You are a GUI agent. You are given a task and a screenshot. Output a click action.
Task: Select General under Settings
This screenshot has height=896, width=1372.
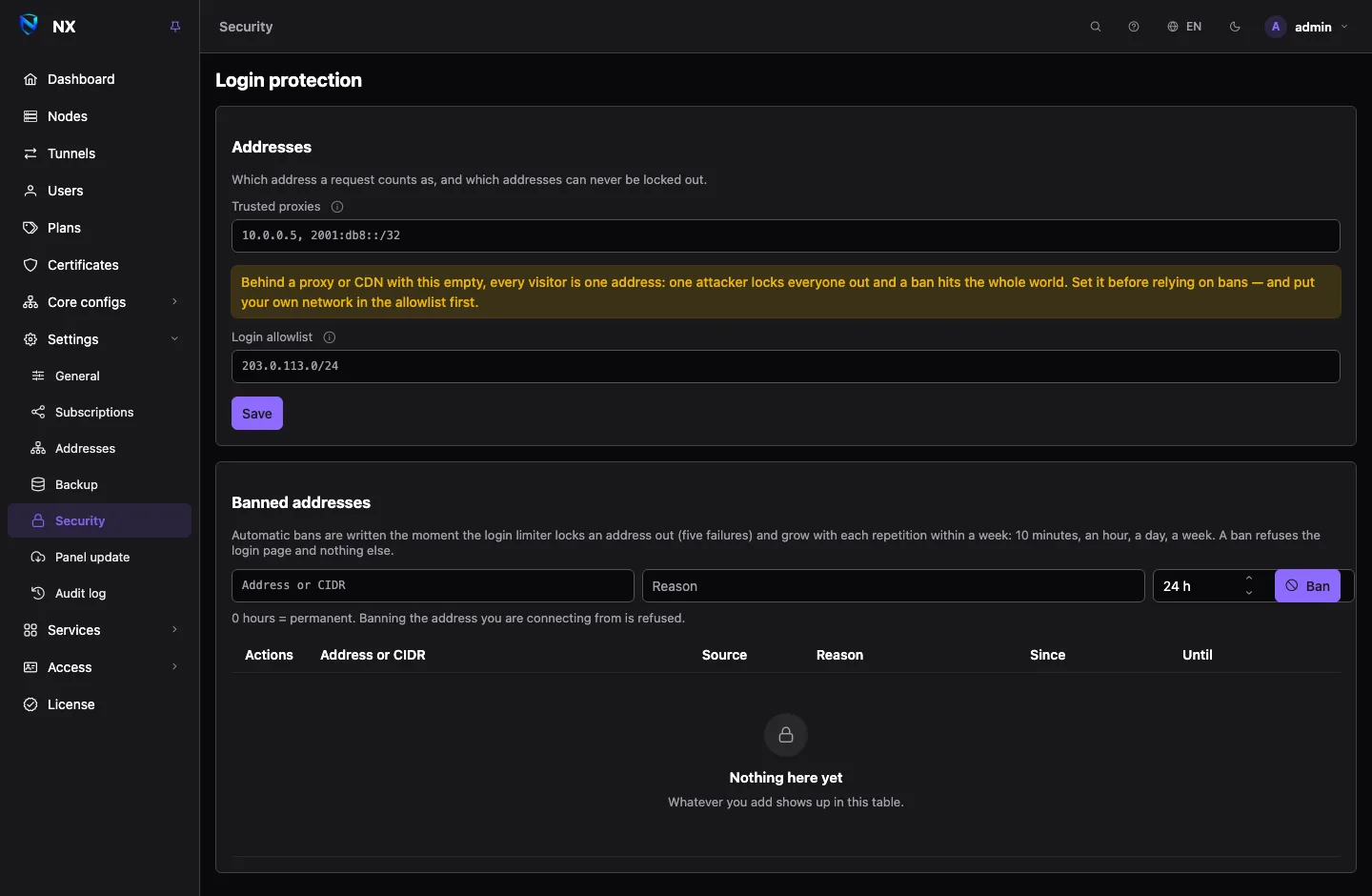click(x=99, y=377)
